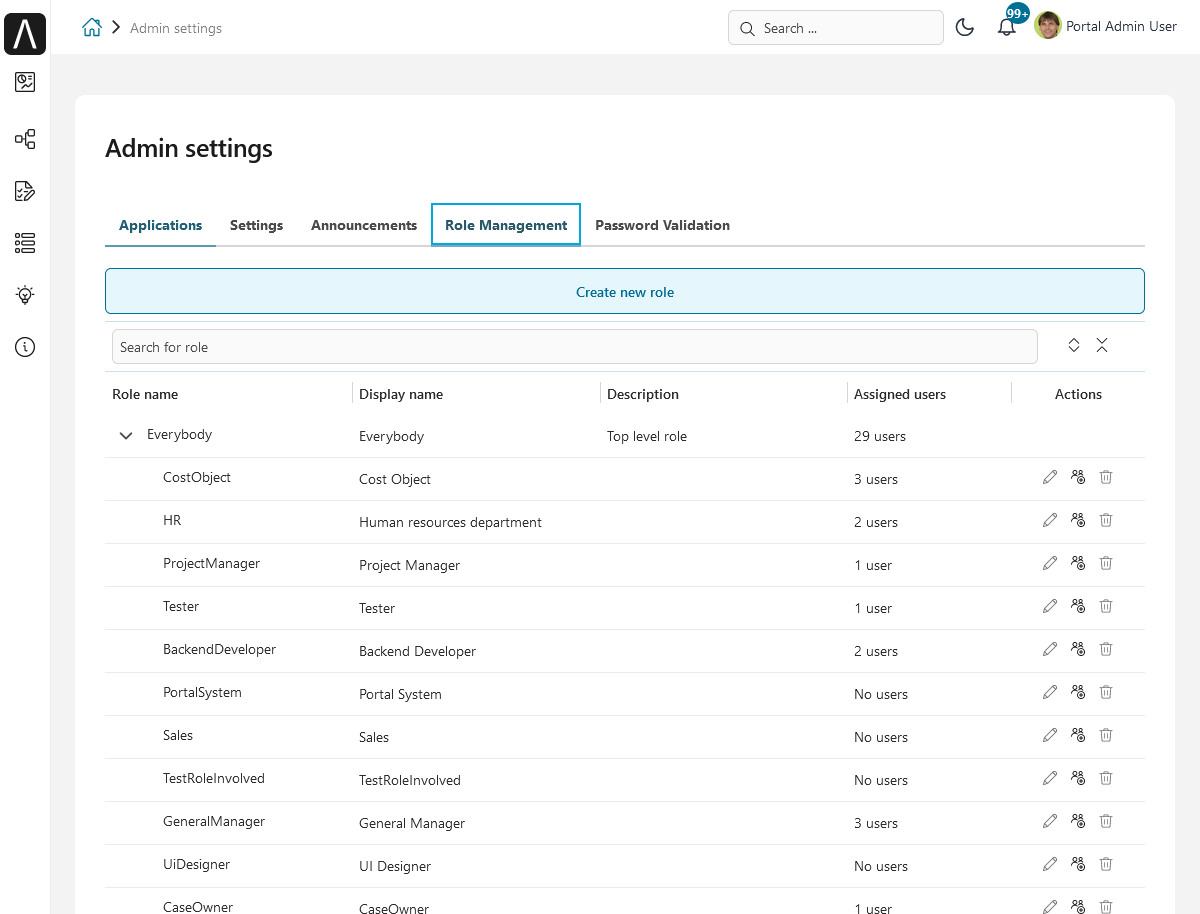Assign users to the GeneralManager role
This screenshot has width=1200, height=914.
pyautogui.click(x=1078, y=821)
